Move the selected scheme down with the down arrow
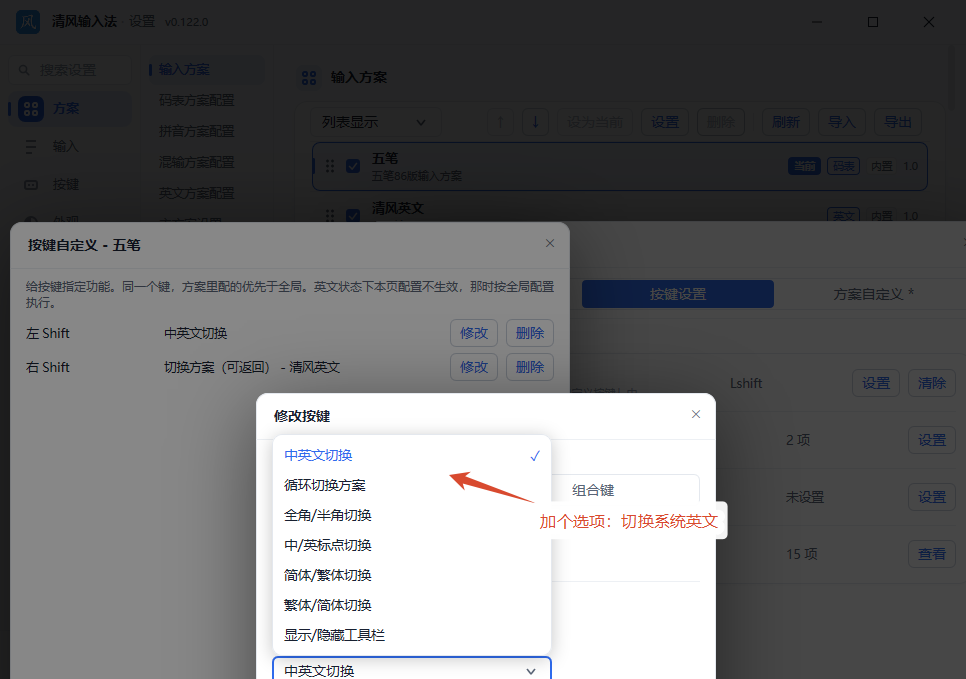This screenshot has height=679, width=966. pyautogui.click(x=535, y=122)
